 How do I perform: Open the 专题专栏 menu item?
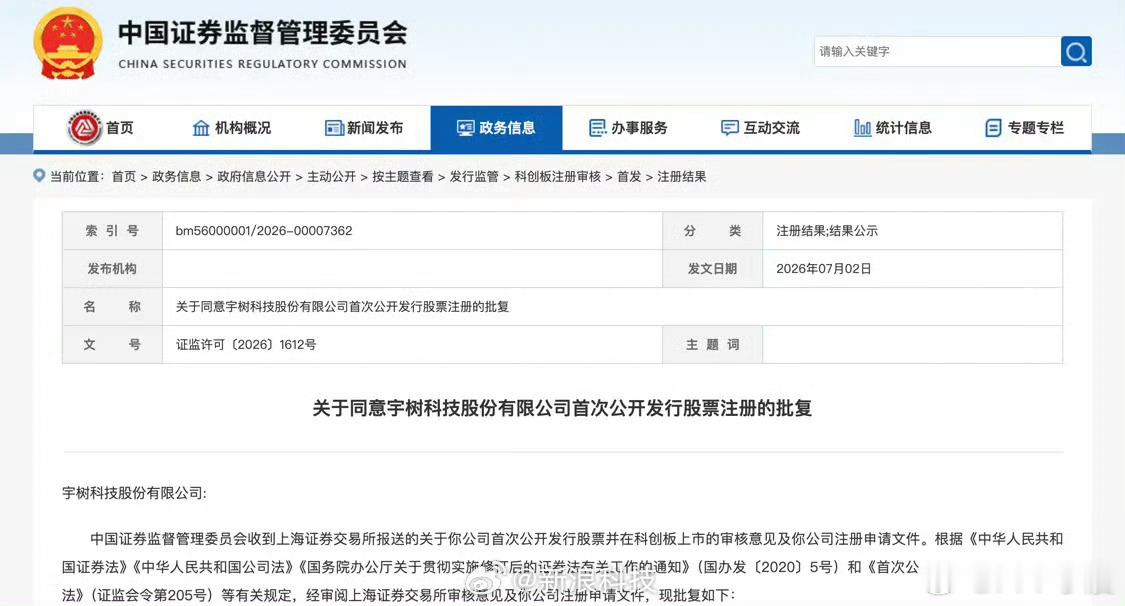[1035, 128]
